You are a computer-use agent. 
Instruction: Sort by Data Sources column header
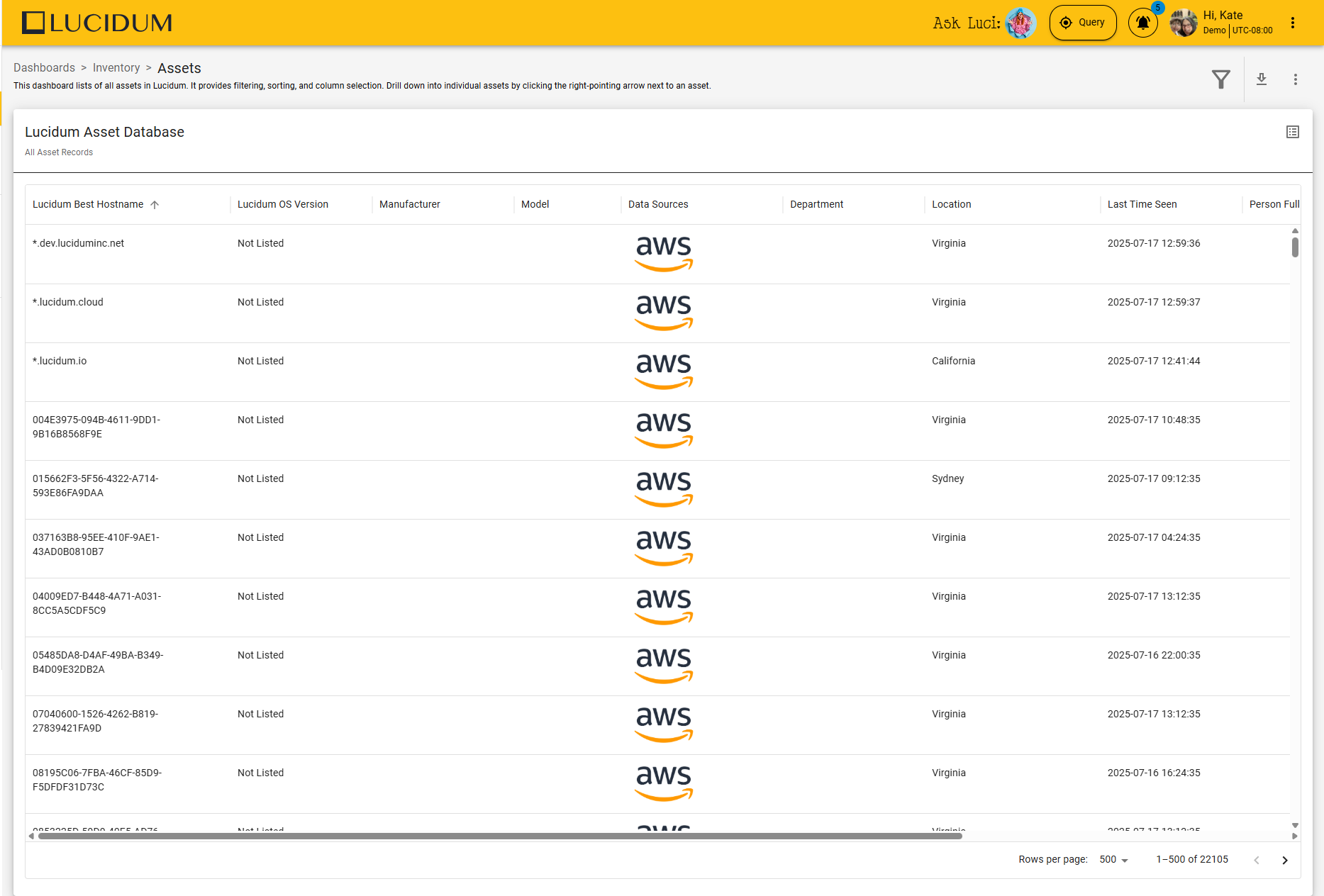click(658, 204)
